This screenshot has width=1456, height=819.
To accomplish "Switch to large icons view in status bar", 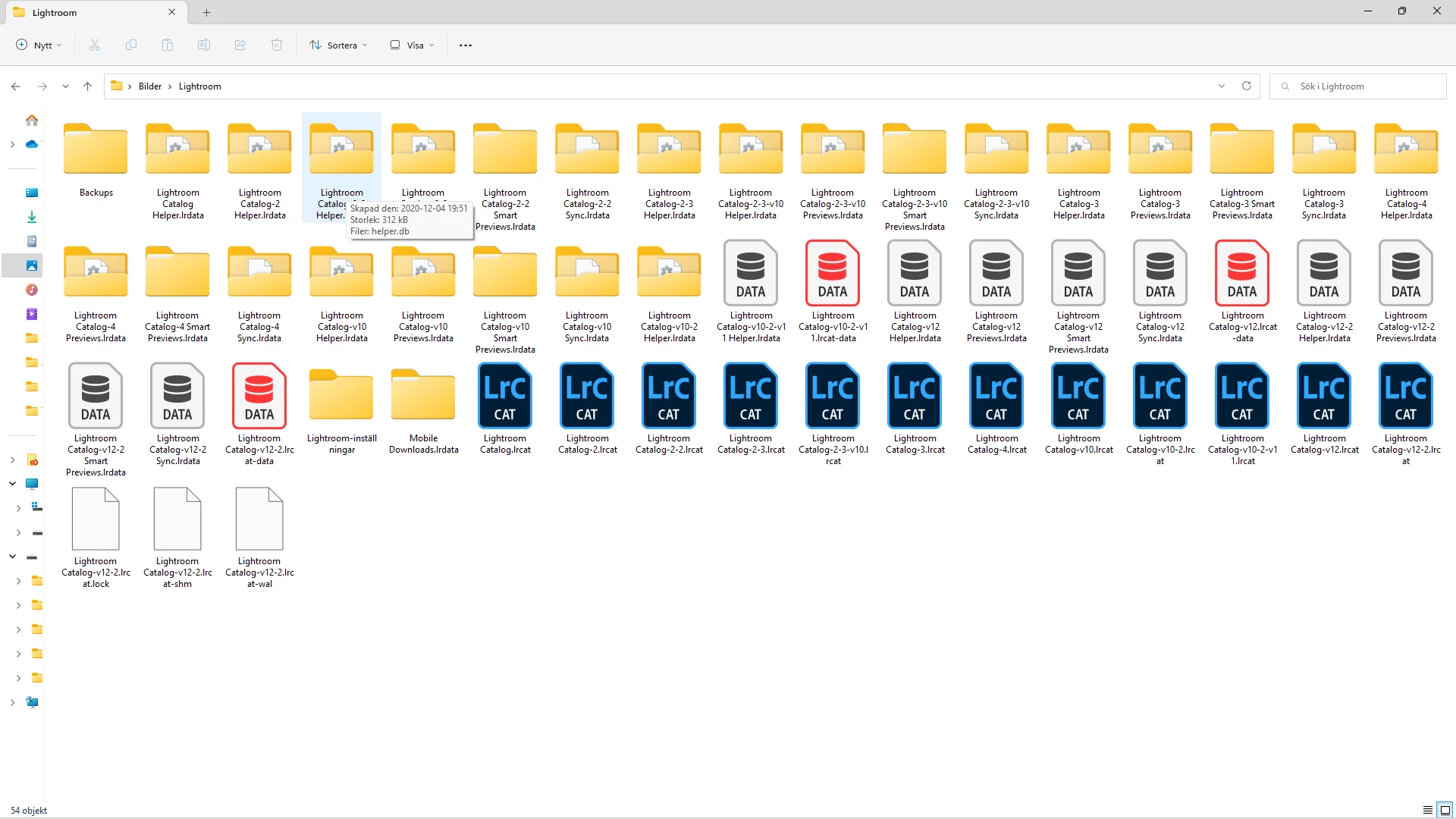I will [x=1445, y=810].
